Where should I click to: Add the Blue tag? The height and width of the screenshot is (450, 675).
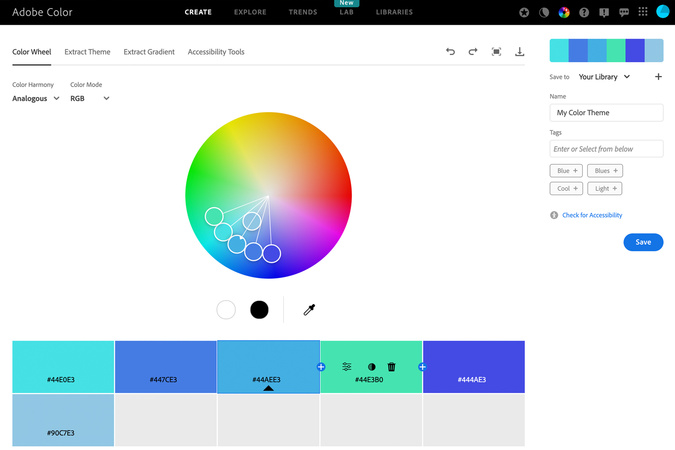(566, 171)
